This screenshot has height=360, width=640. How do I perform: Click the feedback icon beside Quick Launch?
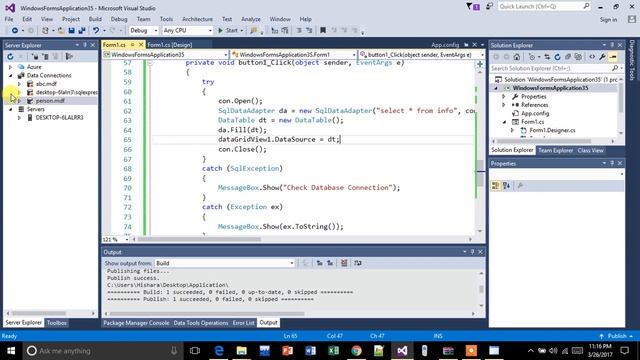click(489, 6)
